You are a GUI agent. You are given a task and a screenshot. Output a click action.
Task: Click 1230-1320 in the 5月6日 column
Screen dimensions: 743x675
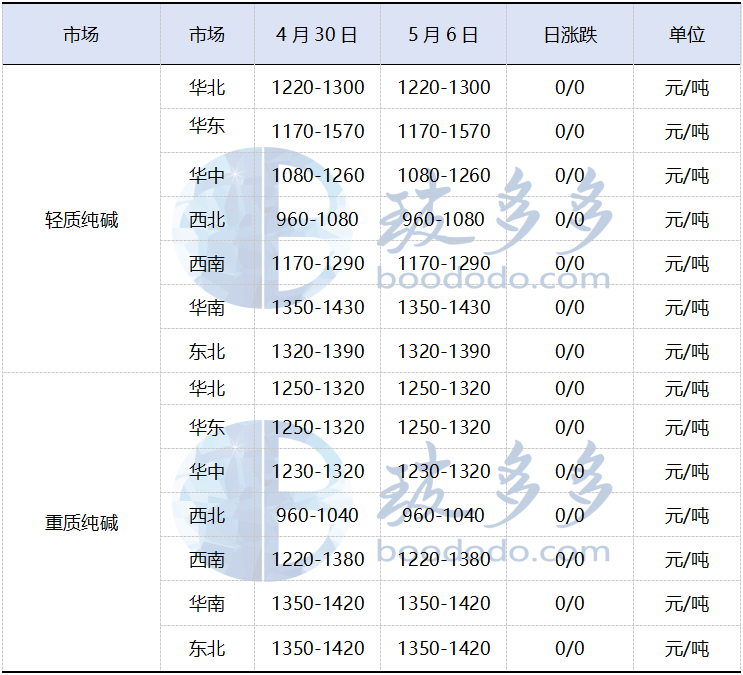coord(444,472)
